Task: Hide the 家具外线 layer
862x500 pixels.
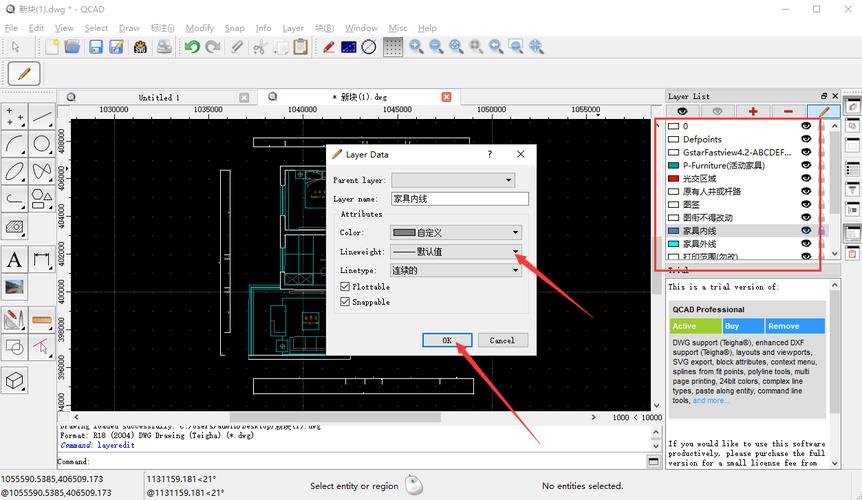Action: click(x=806, y=243)
